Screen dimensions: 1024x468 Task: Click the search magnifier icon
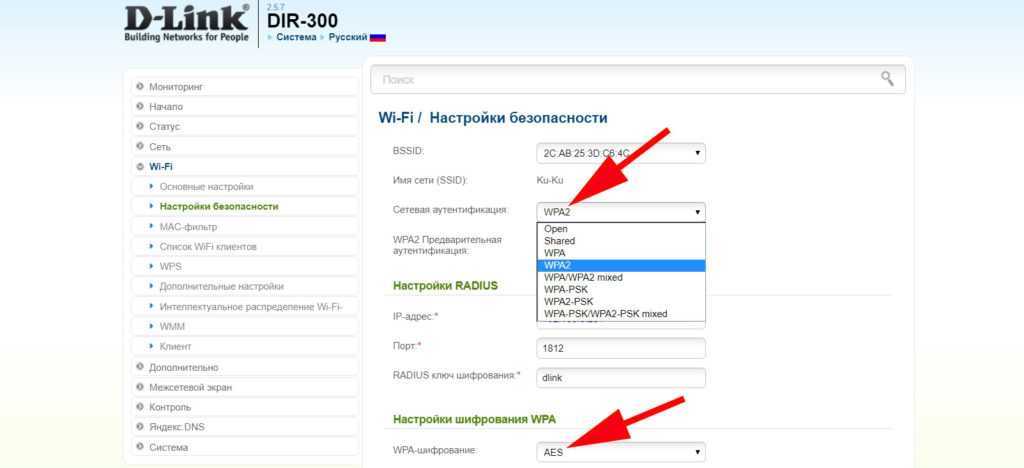tap(886, 79)
